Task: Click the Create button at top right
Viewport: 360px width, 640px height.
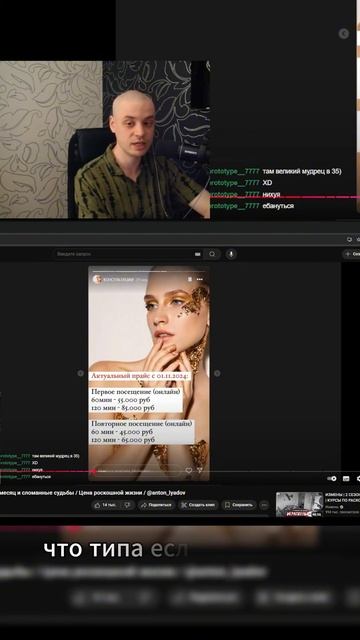Action: tap(352, 254)
